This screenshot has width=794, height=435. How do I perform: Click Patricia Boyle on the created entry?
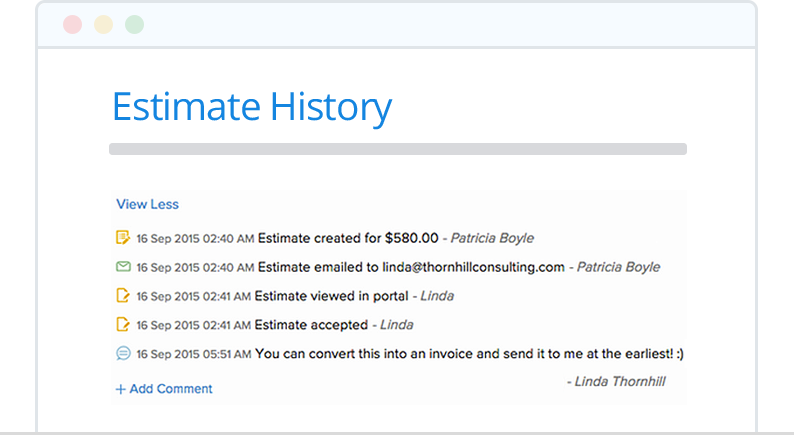tap(492, 238)
